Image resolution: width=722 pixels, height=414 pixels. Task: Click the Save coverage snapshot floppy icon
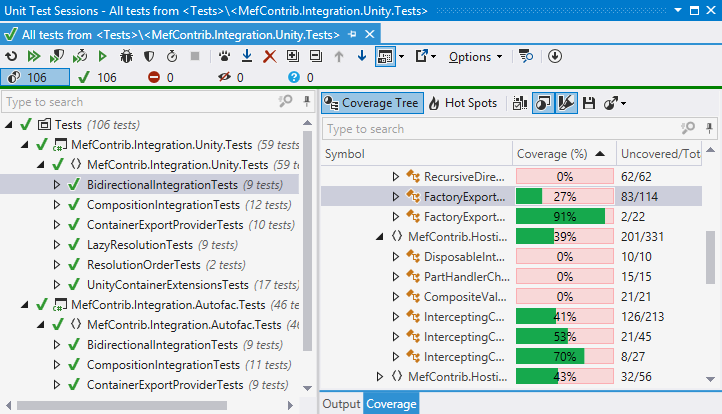click(589, 103)
